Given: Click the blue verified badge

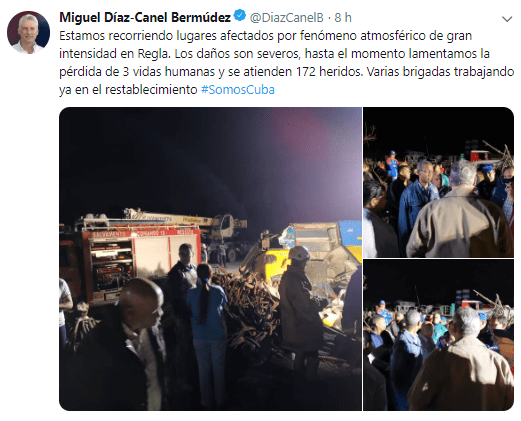Looking at the screenshot, I should coord(240,15).
